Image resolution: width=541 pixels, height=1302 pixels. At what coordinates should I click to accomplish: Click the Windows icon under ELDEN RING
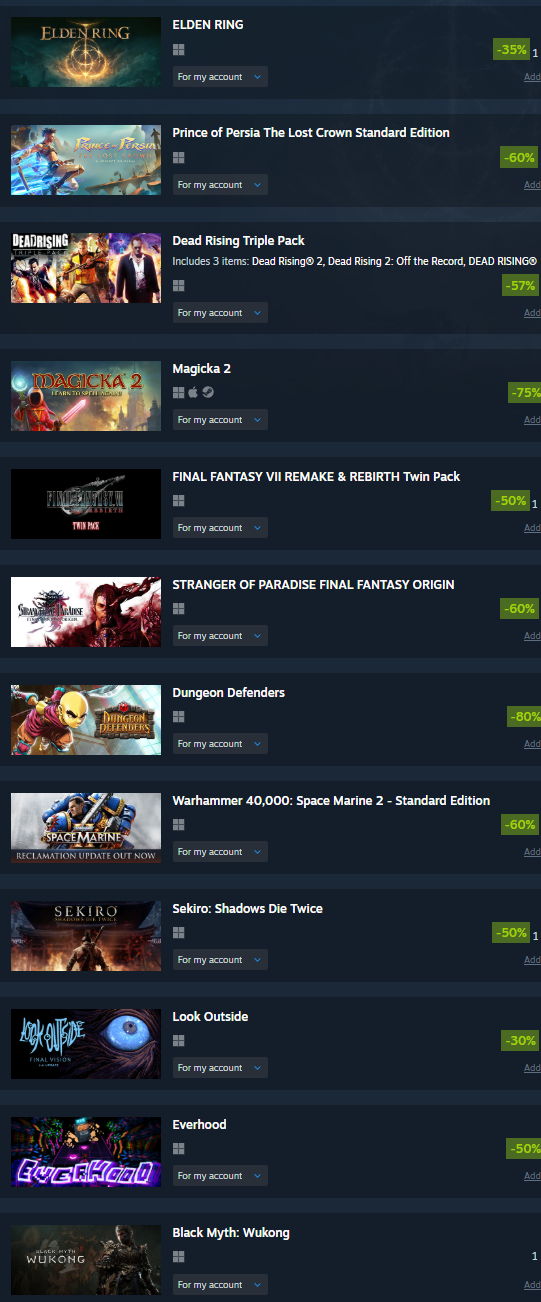[179, 49]
